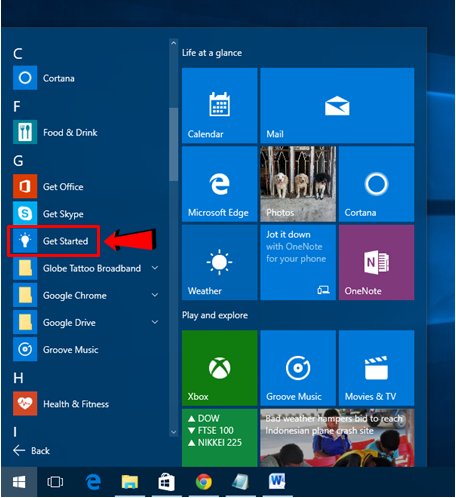Click the Food & Drink label text
Screen dimensions: 456x498
point(70,132)
